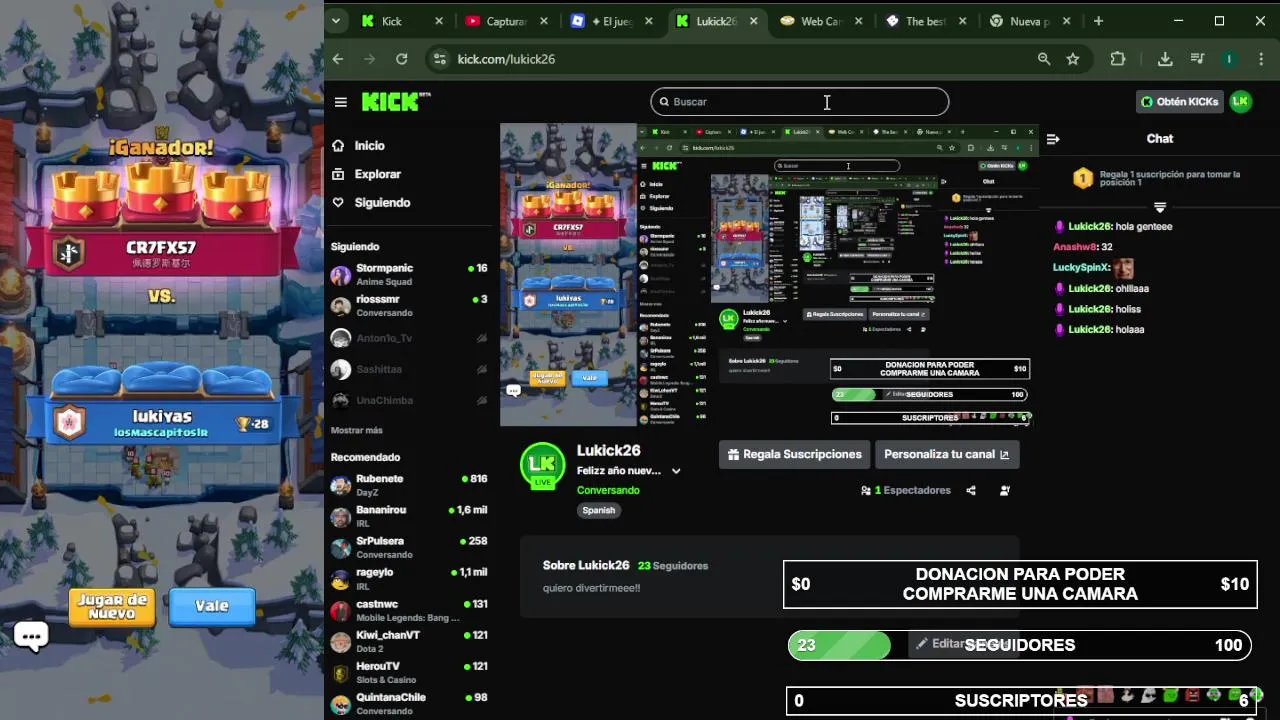Click the Conversando category link
The height and width of the screenshot is (720, 1280).
coord(608,490)
